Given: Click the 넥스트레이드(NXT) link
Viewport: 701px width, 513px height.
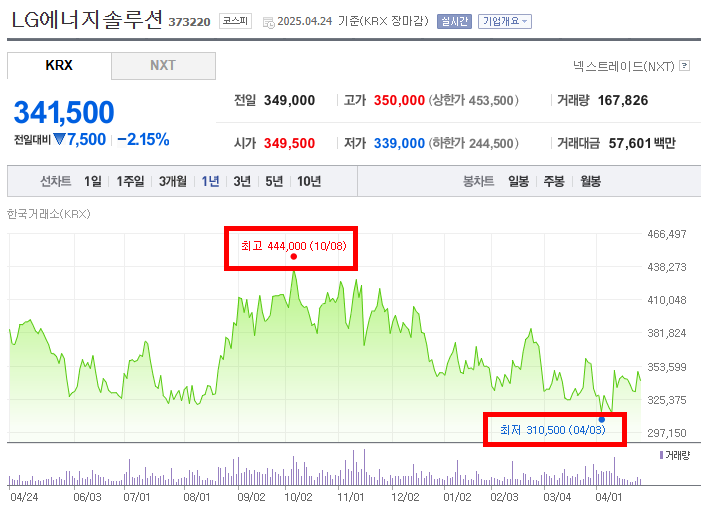Looking at the screenshot, I should pos(624,66).
